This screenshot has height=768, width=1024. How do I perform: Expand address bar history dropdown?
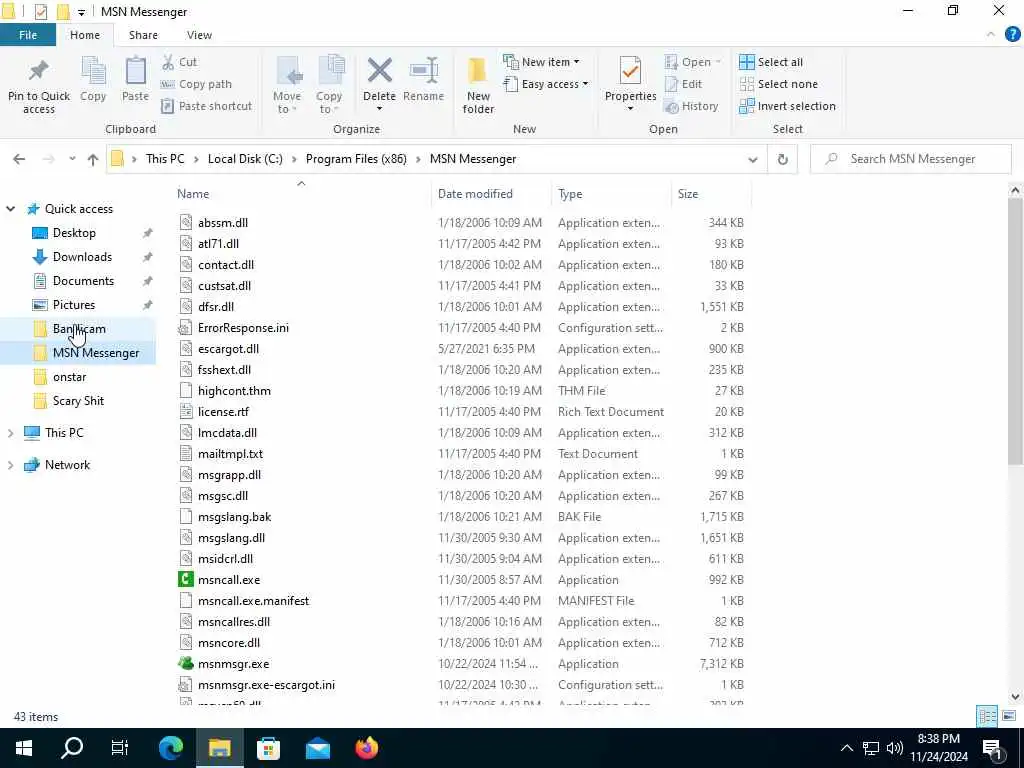click(x=752, y=159)
